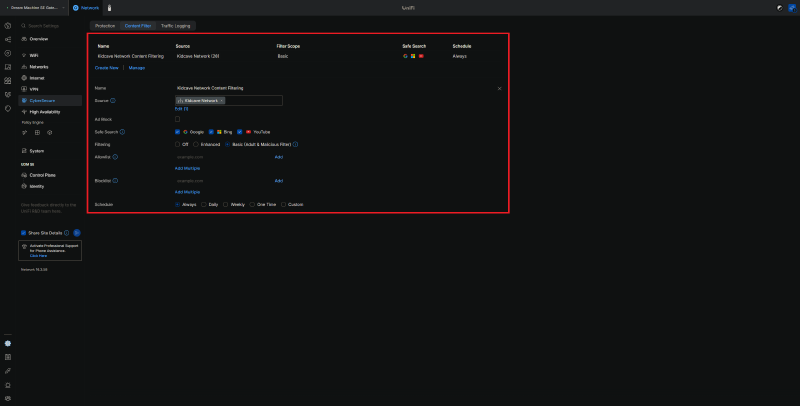Click Add next to the Allowlist field
The height and width of the screenshot is (406, 800).
(279, 157)
